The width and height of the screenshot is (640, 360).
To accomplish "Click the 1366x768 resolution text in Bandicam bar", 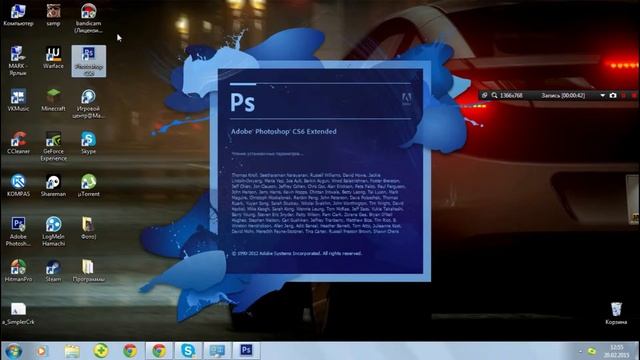I will (511, 96).
